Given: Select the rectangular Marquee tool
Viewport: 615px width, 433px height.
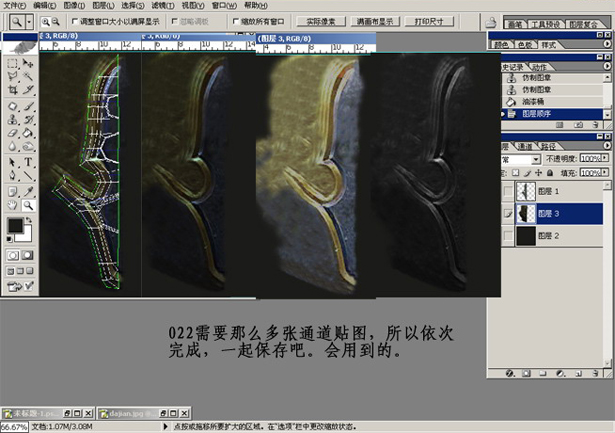Looking at the screenshot, I should click(x=11, y=62).
